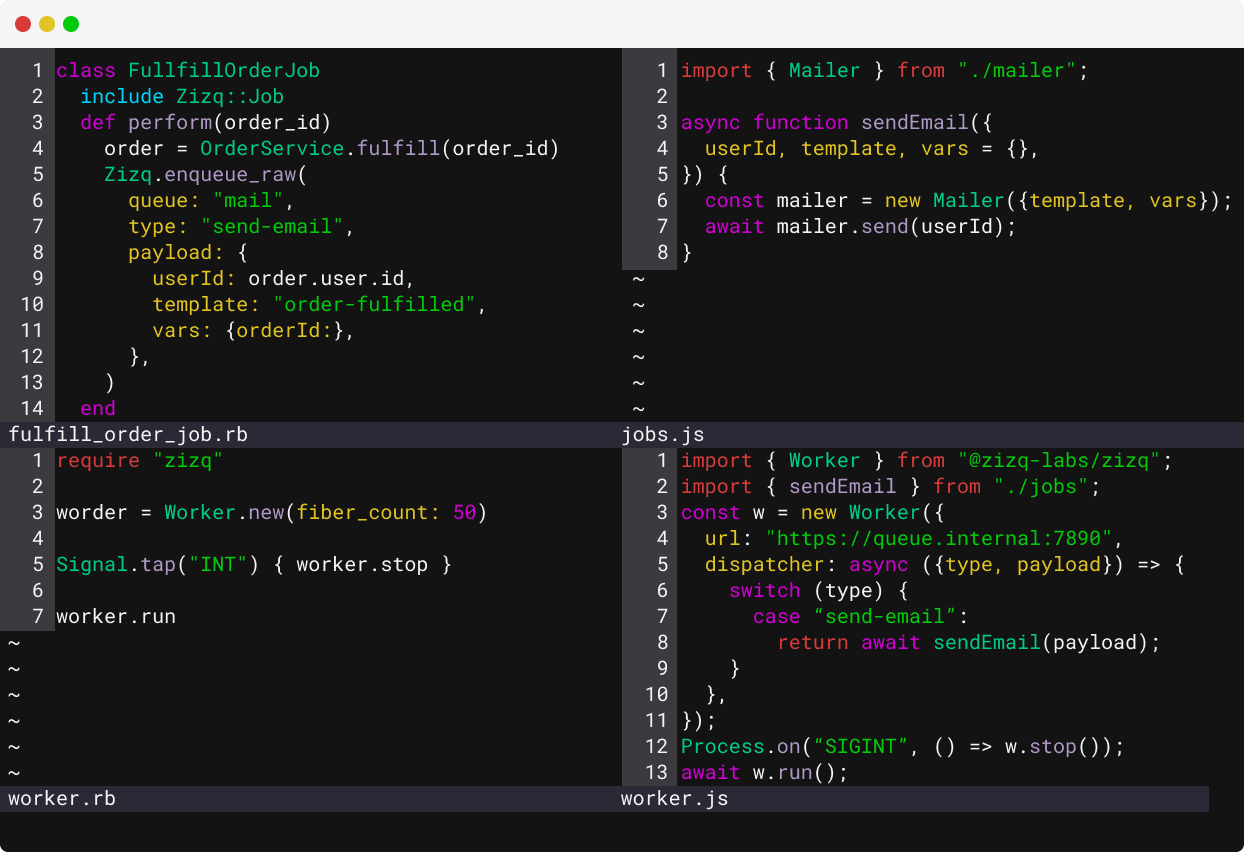Click the yellow minimize window button

(x=47, y=24)
